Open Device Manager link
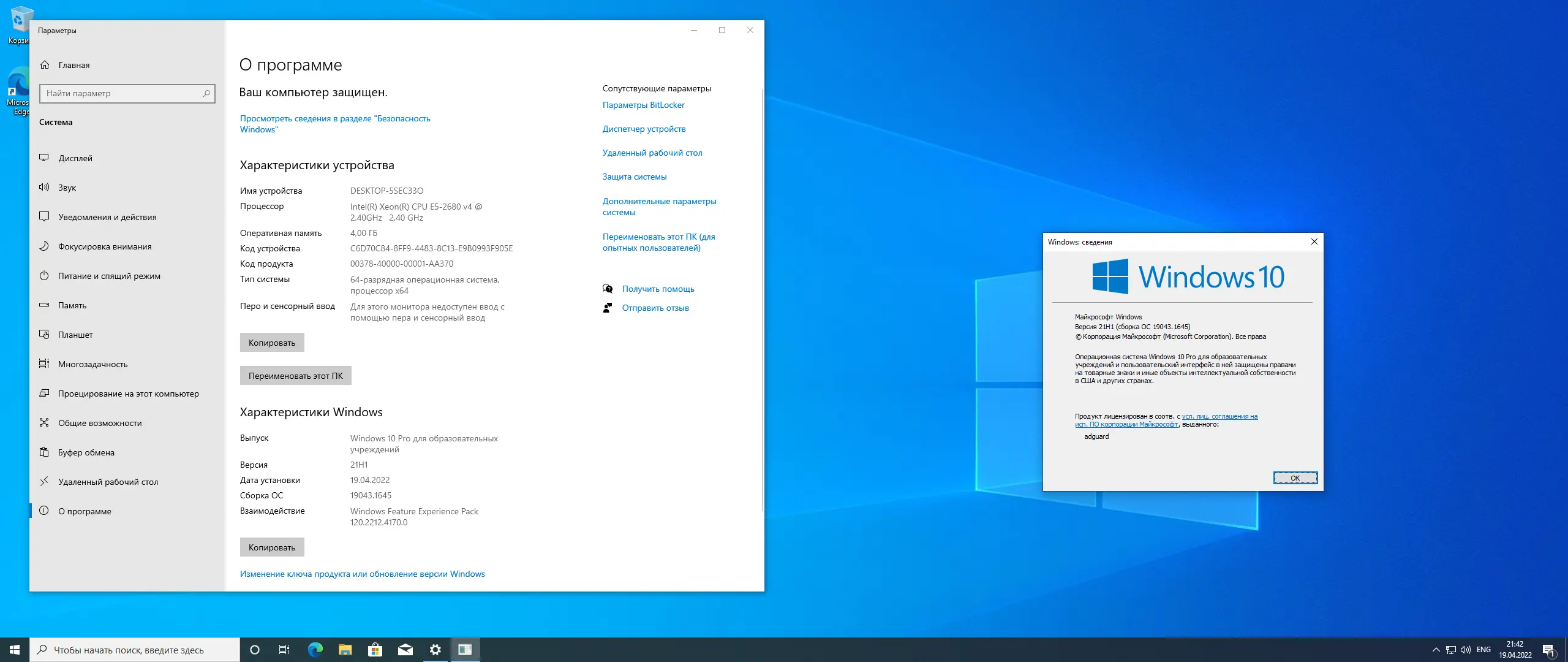Image resolution: width=1568 pixels, height=662 pixels. click(644, 129)
